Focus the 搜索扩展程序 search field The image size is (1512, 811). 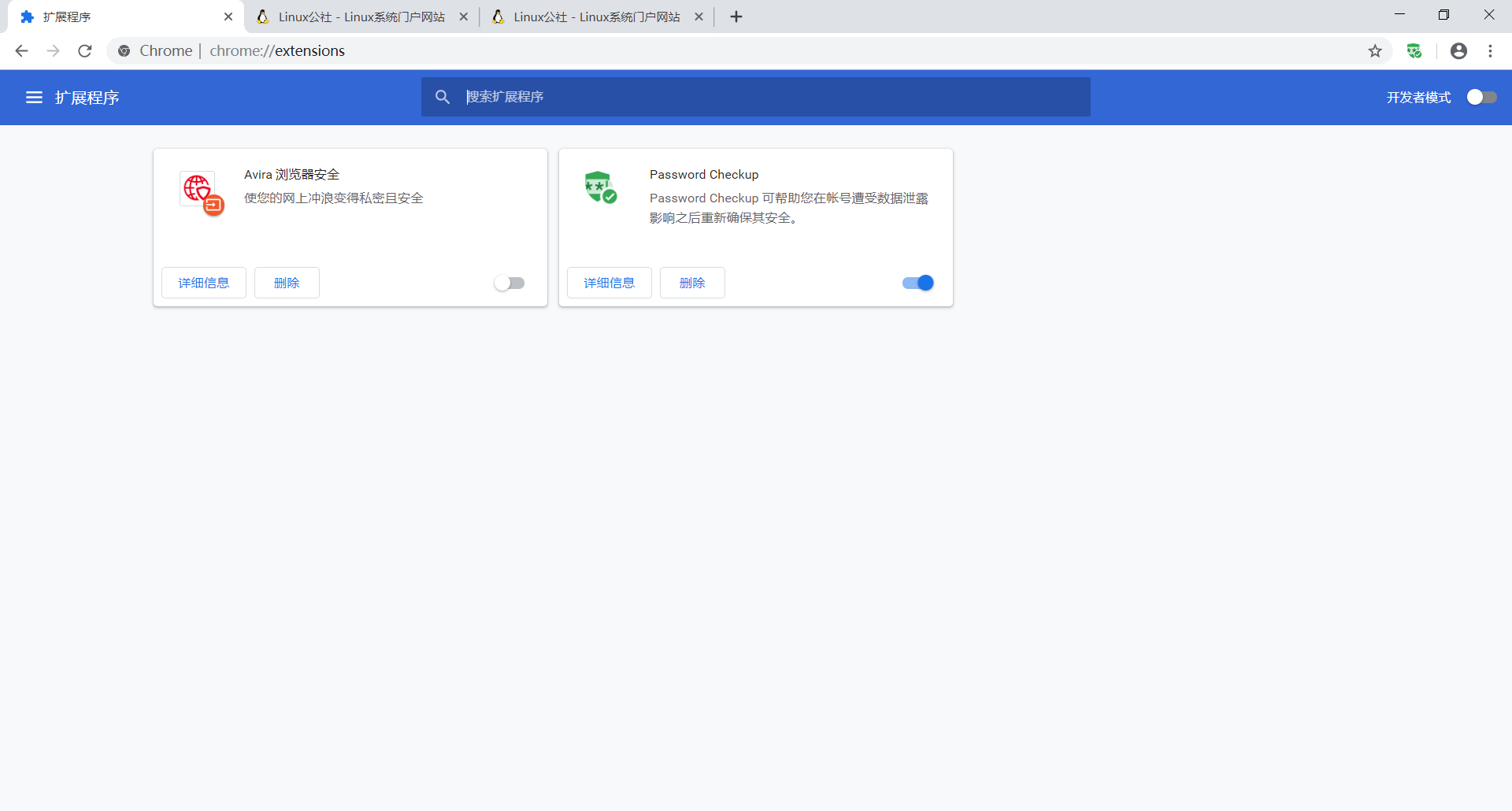(756, 97)
